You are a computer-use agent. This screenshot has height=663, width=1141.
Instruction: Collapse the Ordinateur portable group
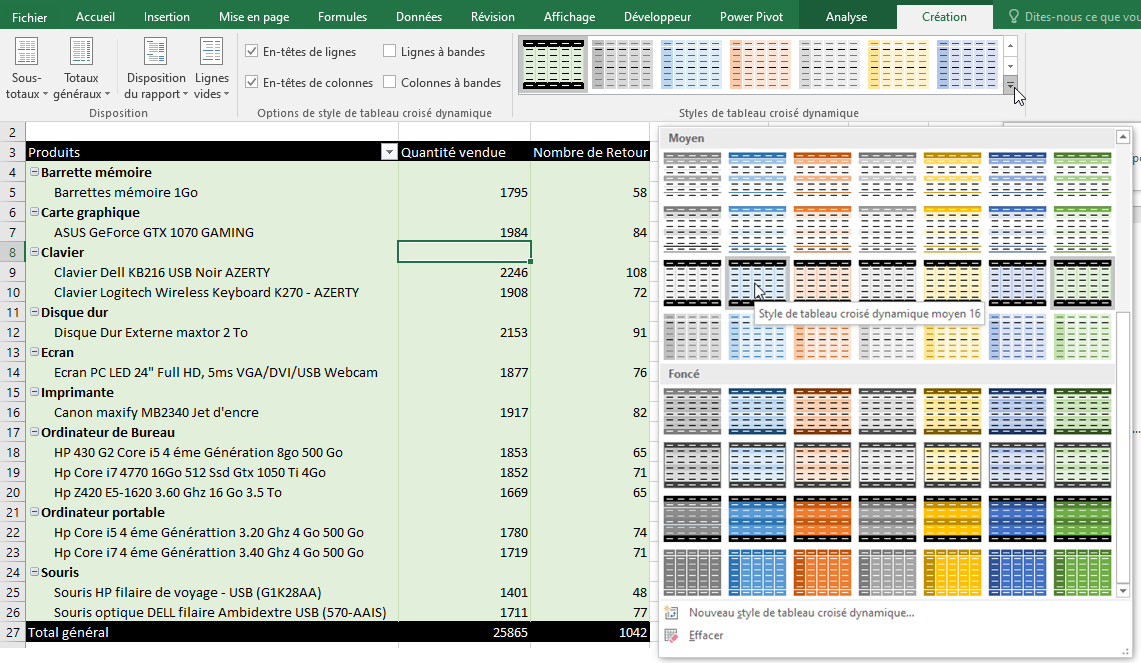[x=34, y=512]
